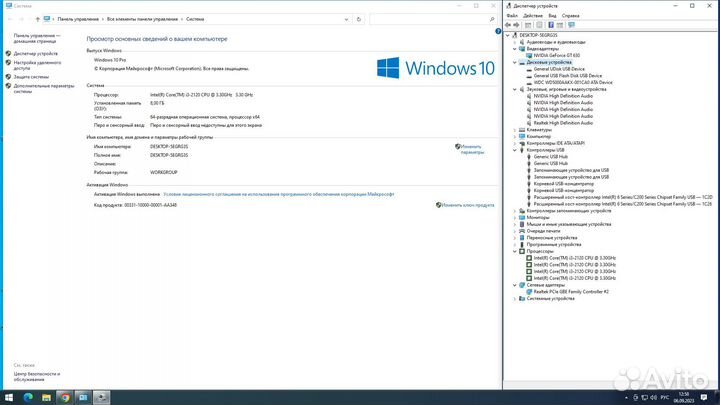
Task: Open Microsoft Edge from the taskbar
Action: point(28,397)
